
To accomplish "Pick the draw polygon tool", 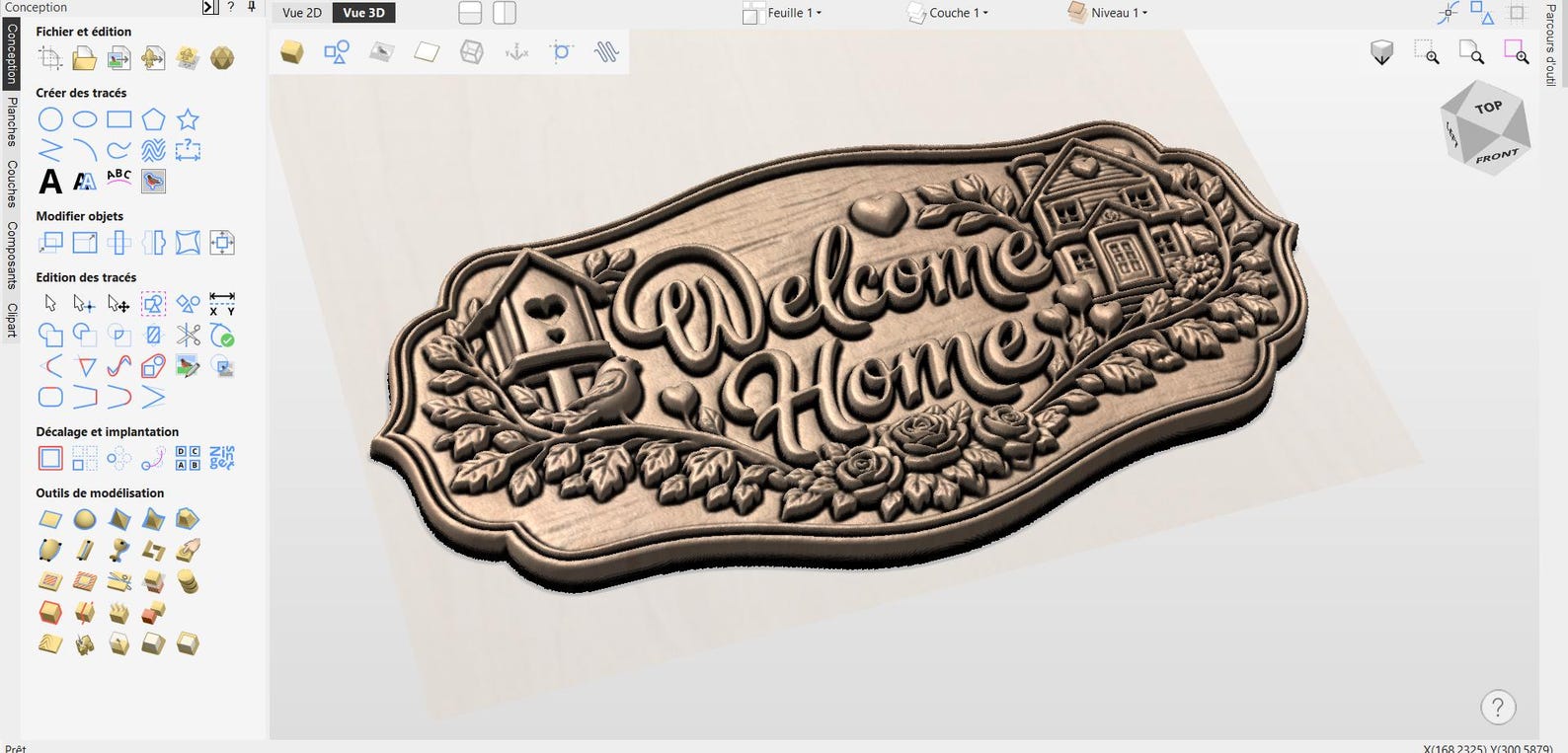I will 153,119.
